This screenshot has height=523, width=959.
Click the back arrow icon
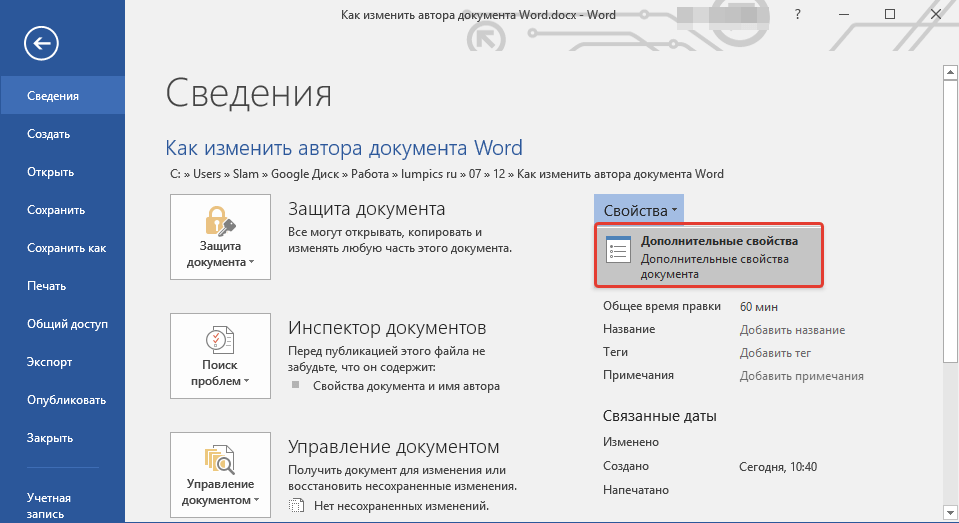(43, 42)
